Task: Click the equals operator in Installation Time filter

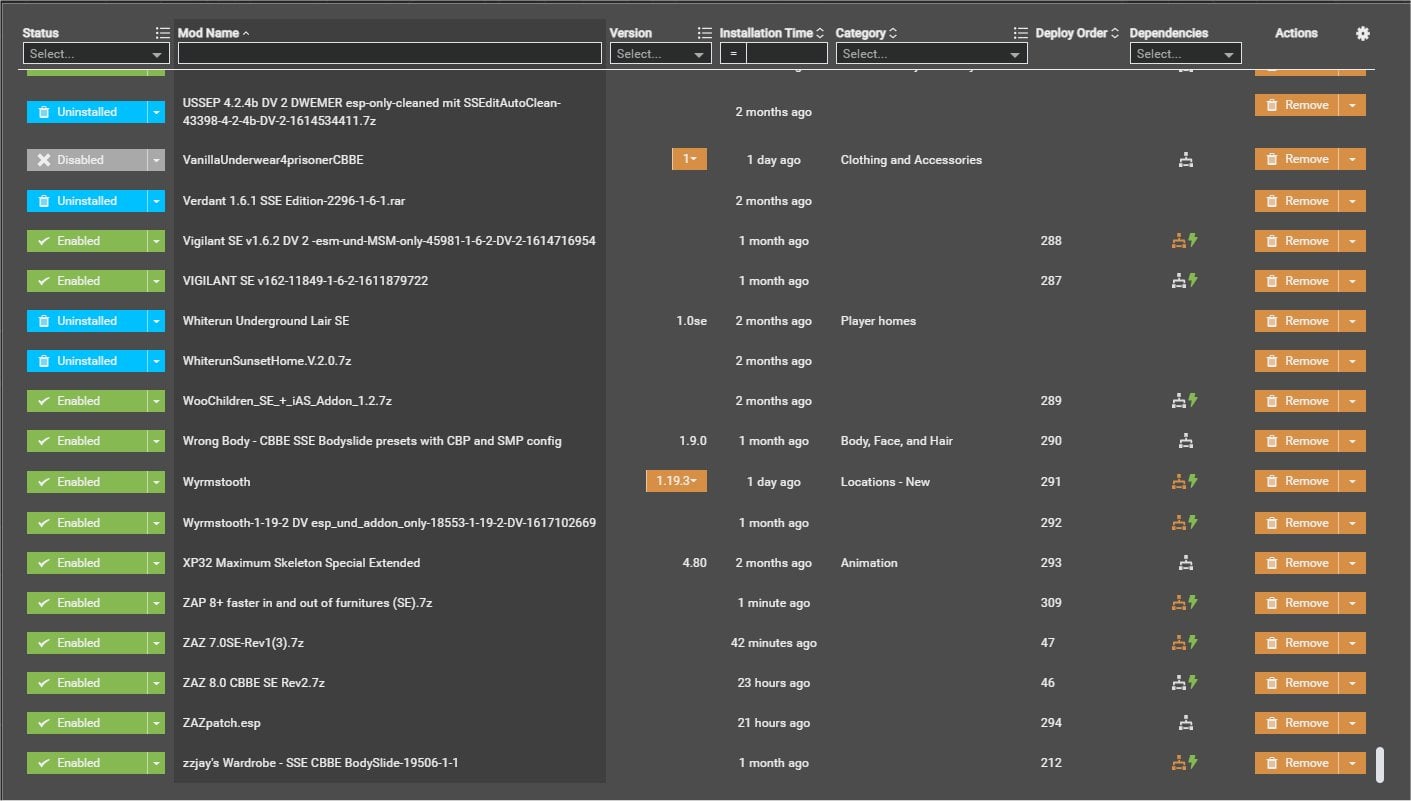Action: click(733, 54)
